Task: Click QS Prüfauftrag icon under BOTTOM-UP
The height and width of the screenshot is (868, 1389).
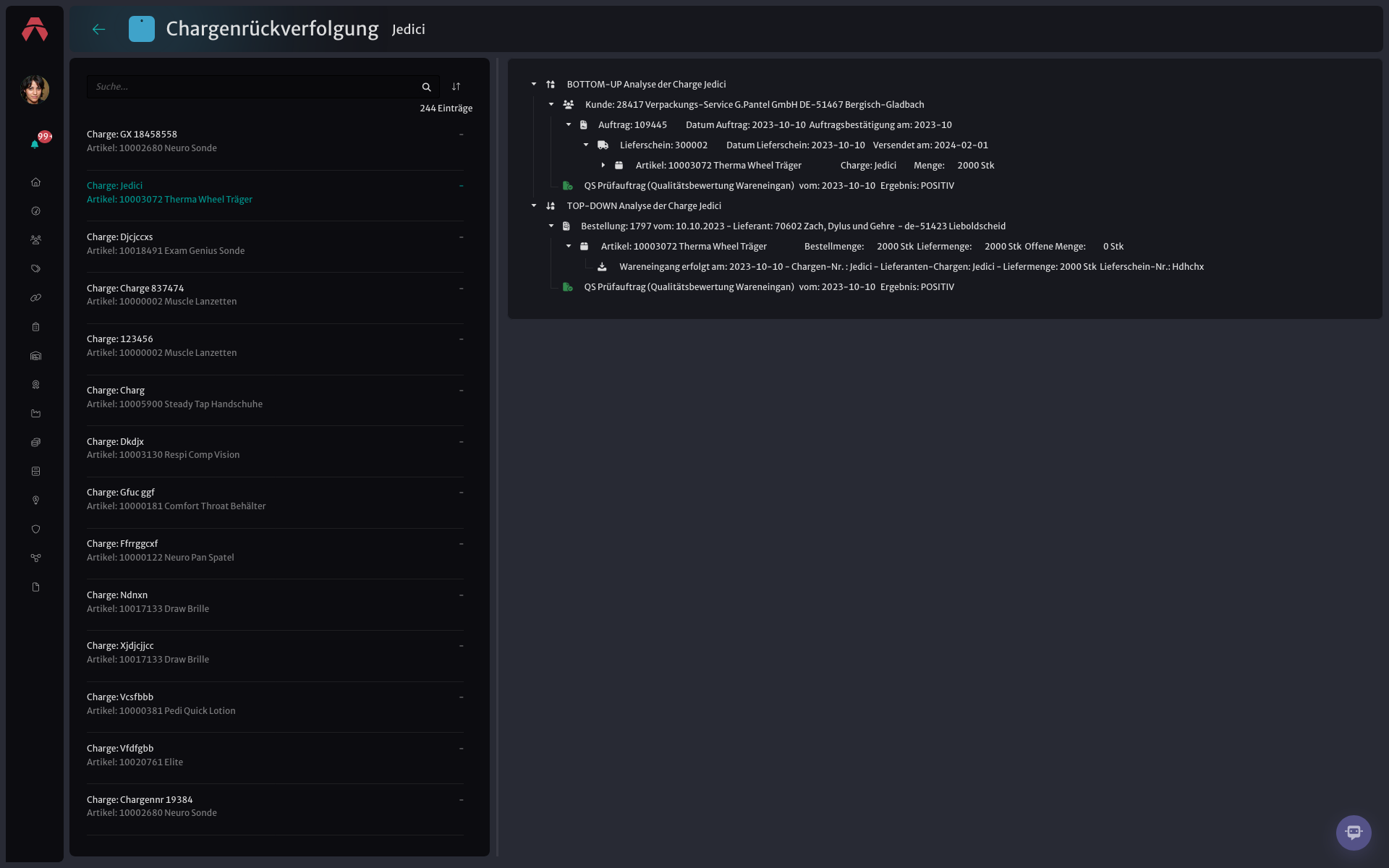Action: tap(568, 186)
